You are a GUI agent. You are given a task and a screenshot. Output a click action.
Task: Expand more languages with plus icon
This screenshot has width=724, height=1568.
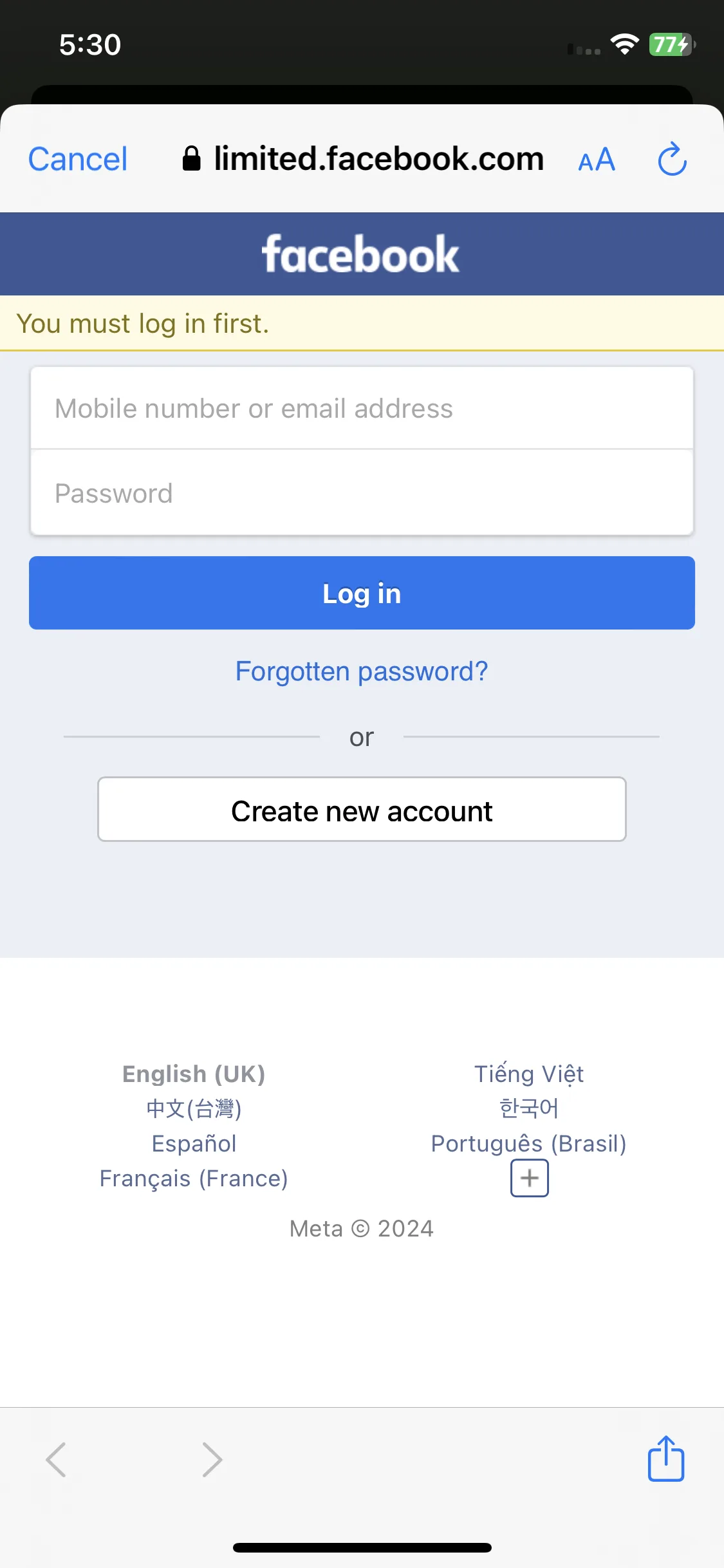(x=529, y=1178)
